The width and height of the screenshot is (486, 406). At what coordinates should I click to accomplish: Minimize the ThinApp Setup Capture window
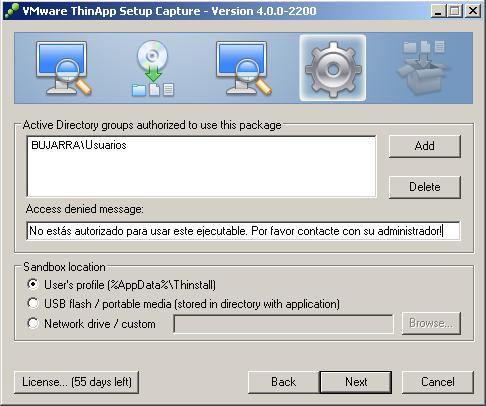click(438, 11)
